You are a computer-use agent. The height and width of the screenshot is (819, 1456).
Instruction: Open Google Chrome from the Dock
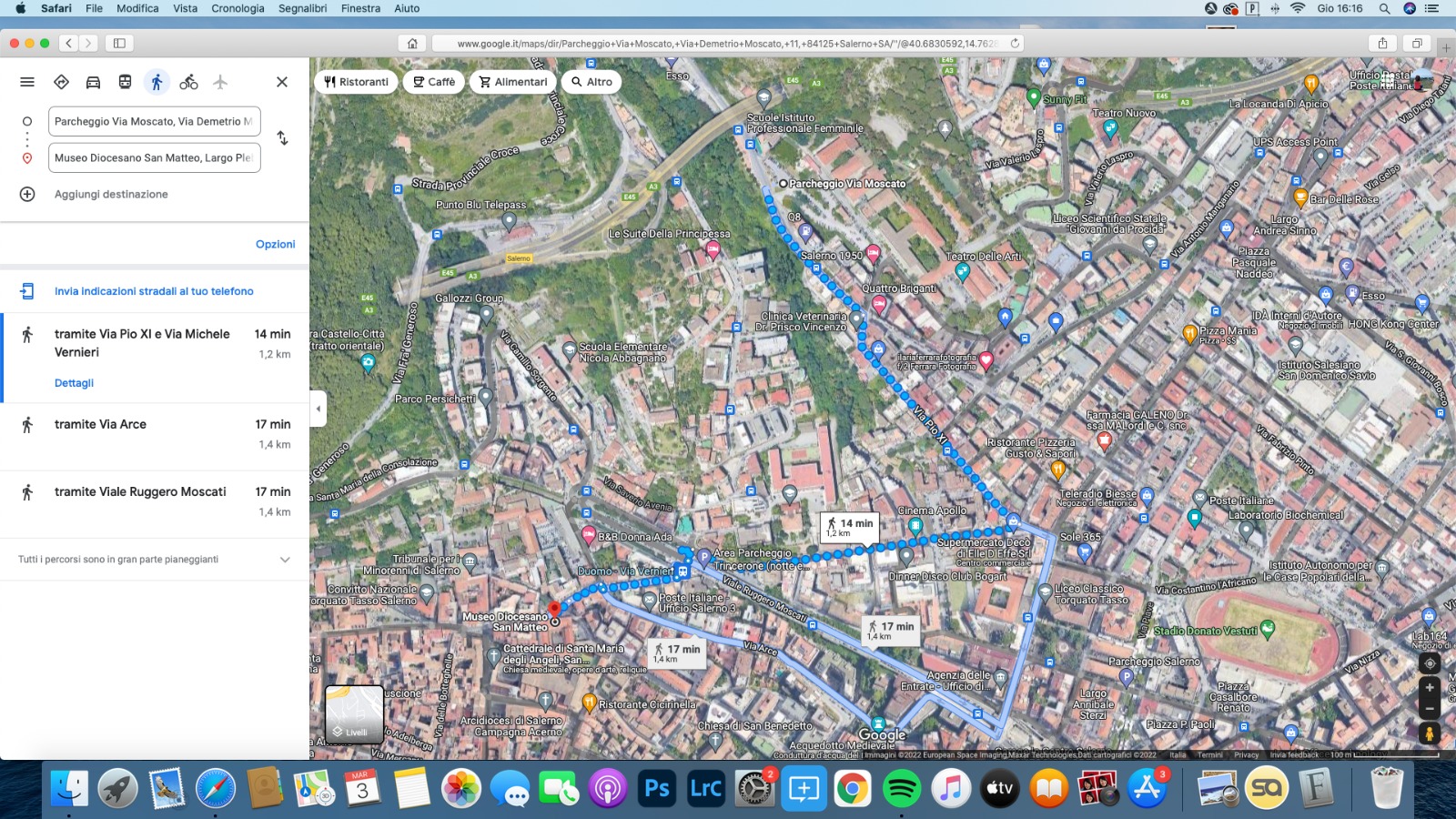[852, 788]
